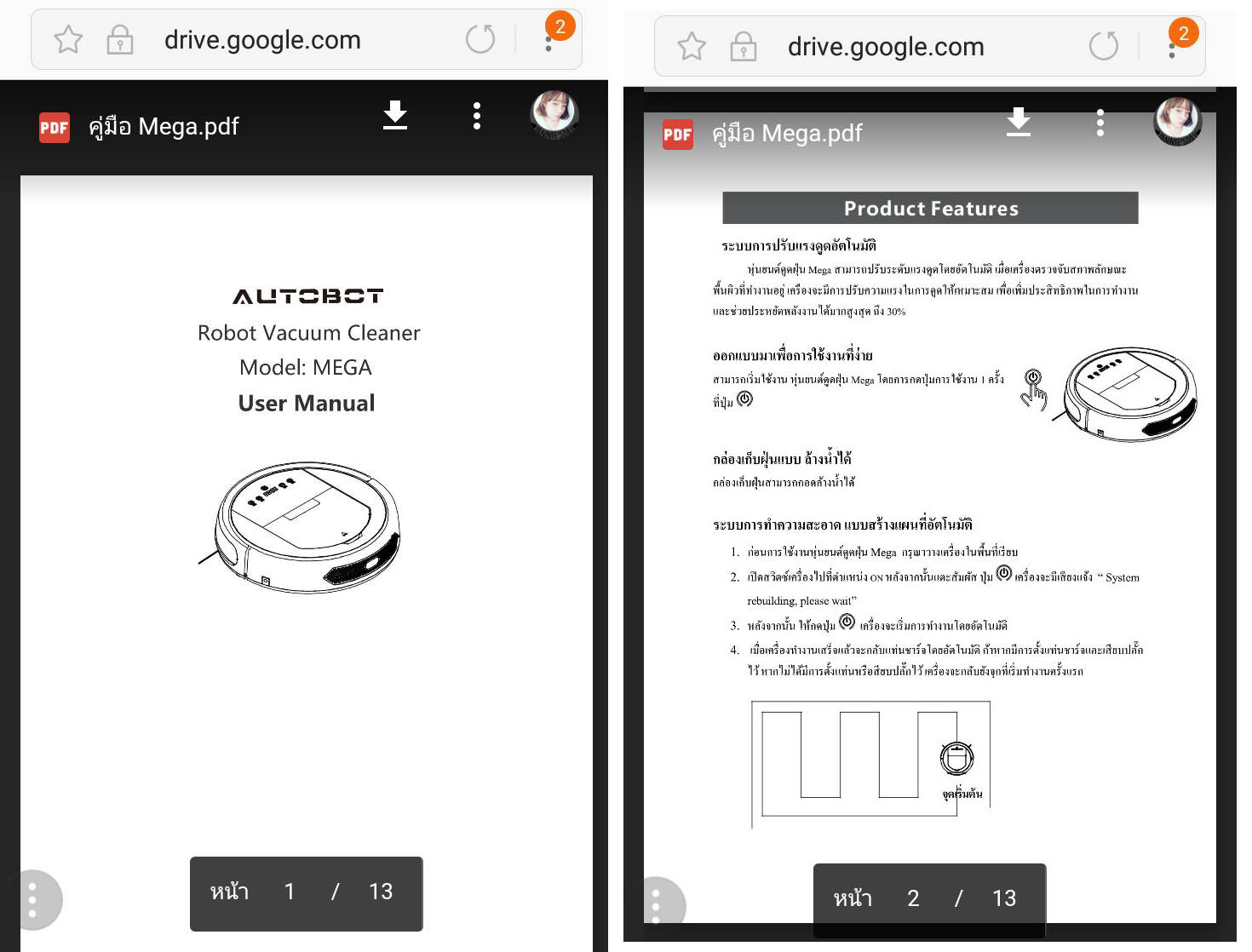Bookmark the page with the left star icon
This screenshot has width=1252, height=952.
tap(68, 40)
